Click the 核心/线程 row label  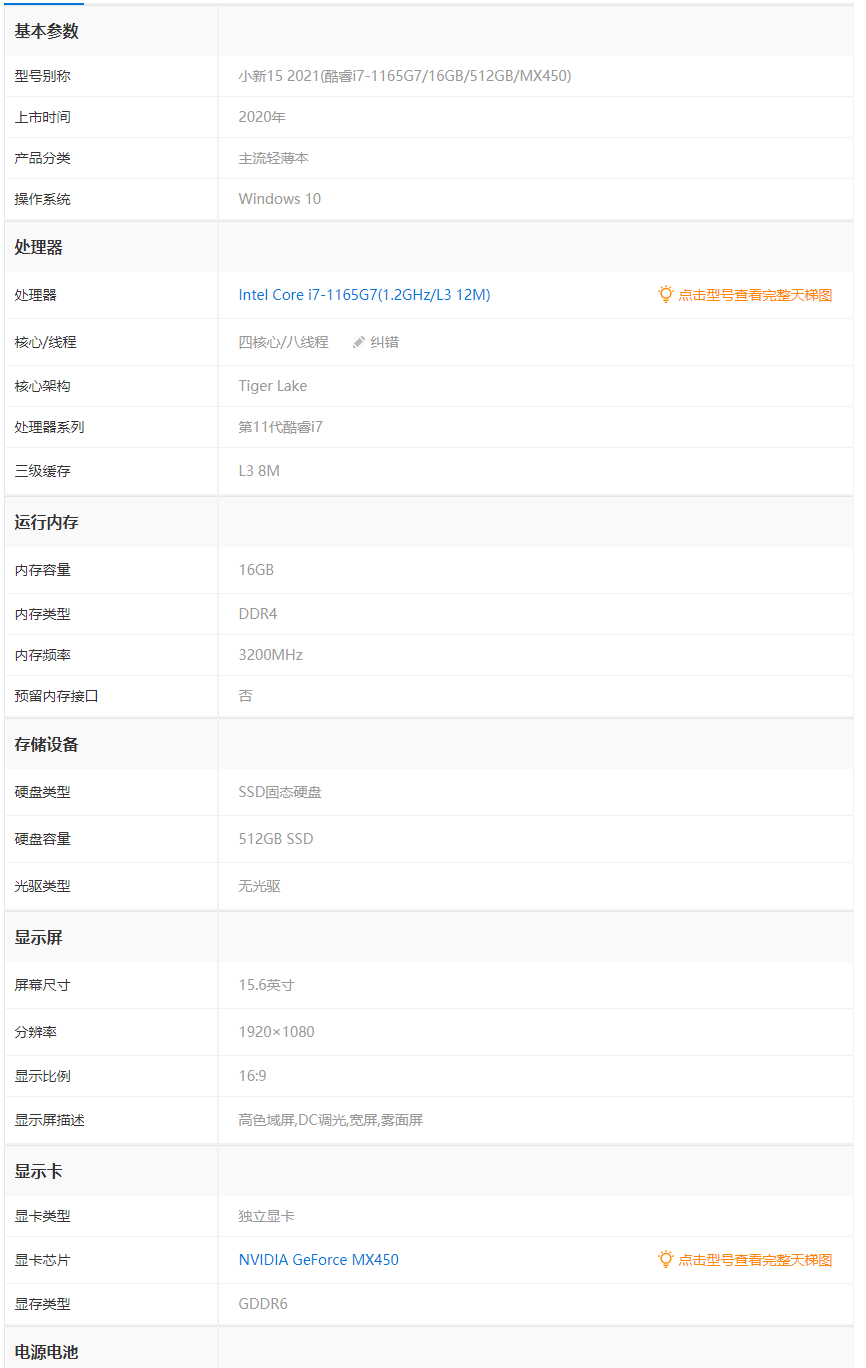(45, 342)
